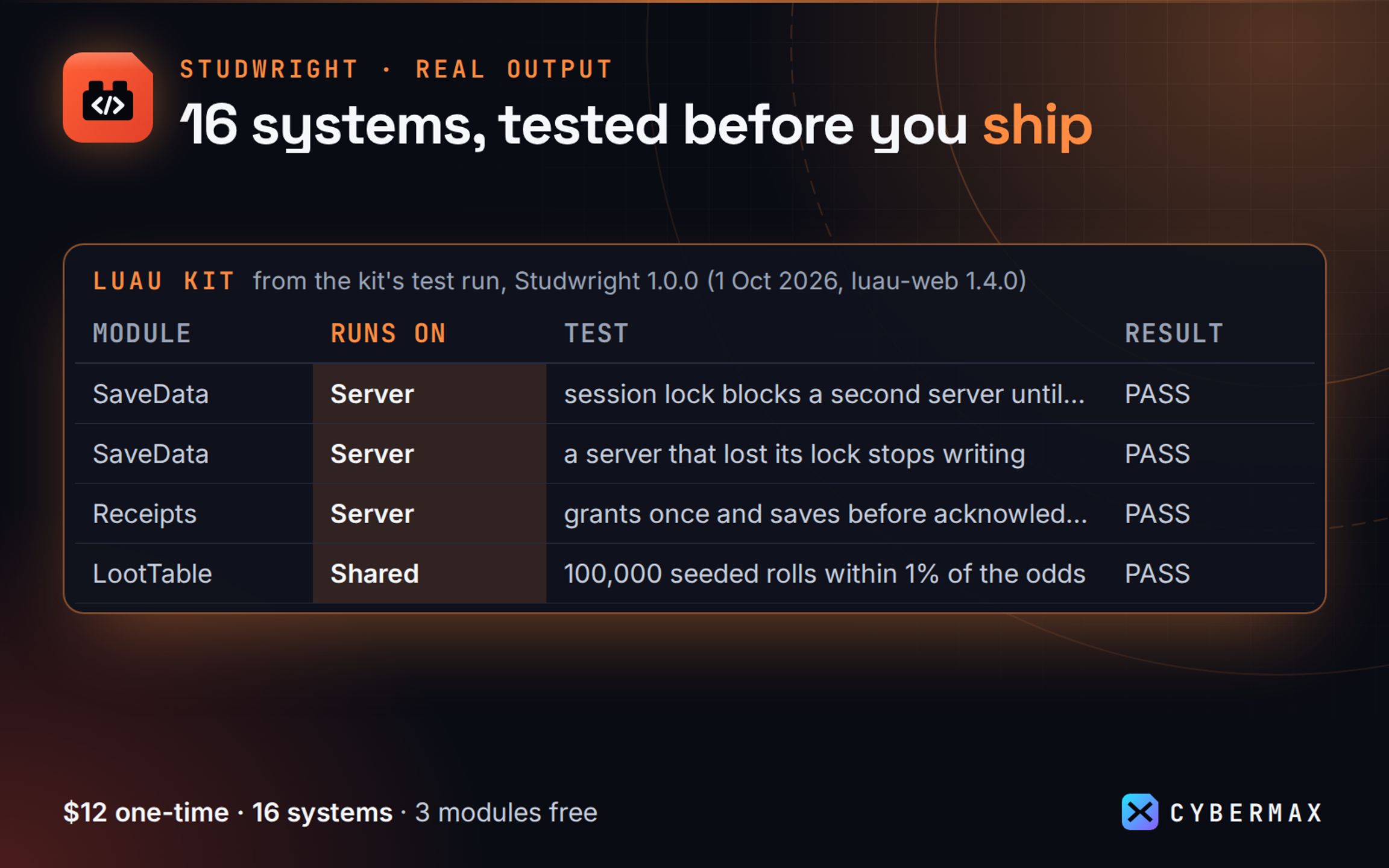
Task: Click 'a server that lost its lock' test
Action: 794,453
